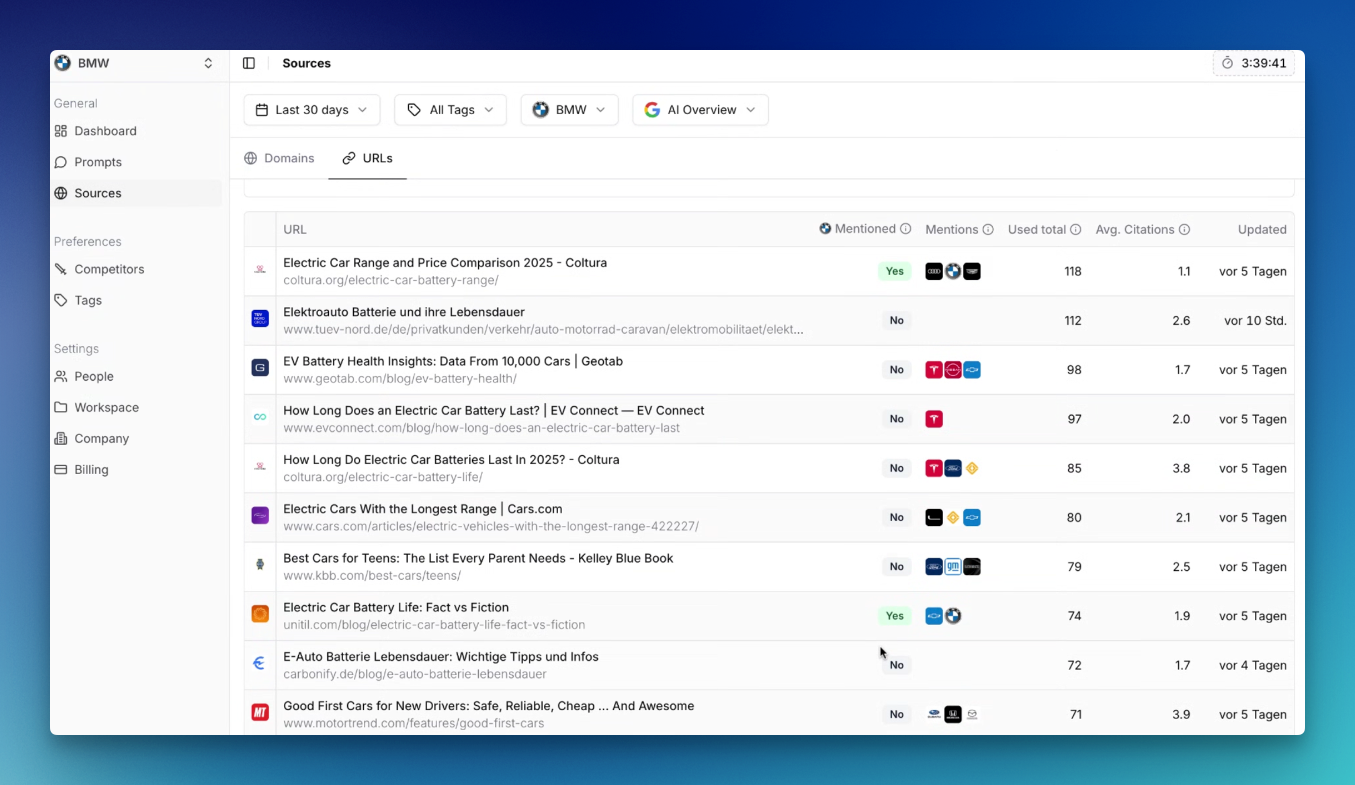
Task: Click the Tesla logo in the Geotab row
Action: coord(934,370)
